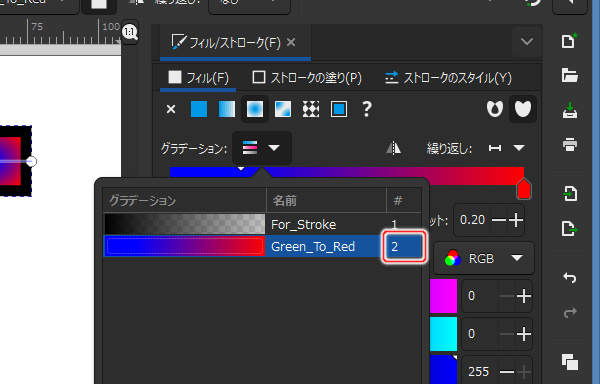The image size is (600, 384).
Task: Select the For_Stroke gradient row
Action: pyautogui.click(x=263, y=224)
